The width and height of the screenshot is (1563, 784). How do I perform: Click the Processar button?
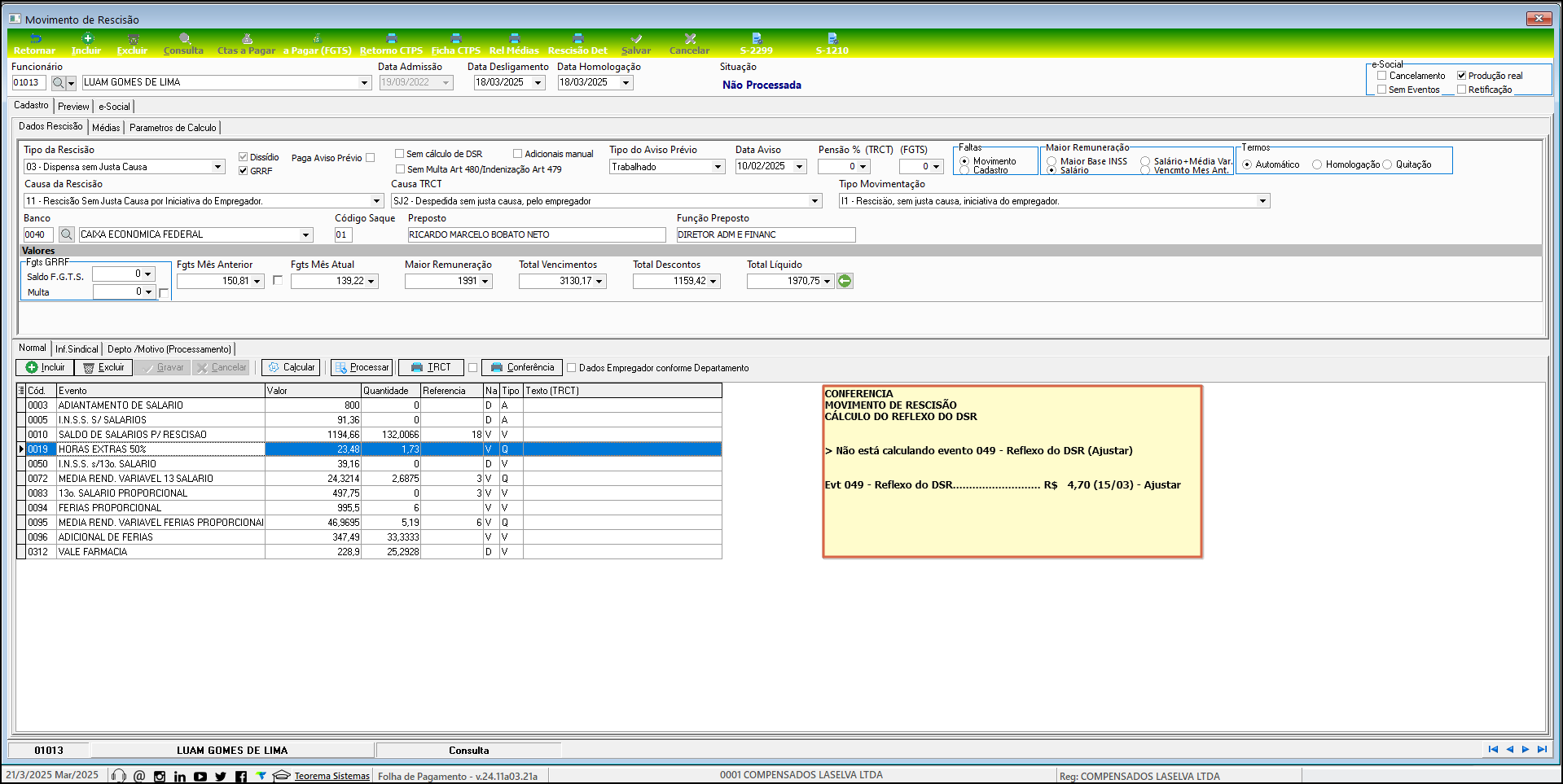362,367
